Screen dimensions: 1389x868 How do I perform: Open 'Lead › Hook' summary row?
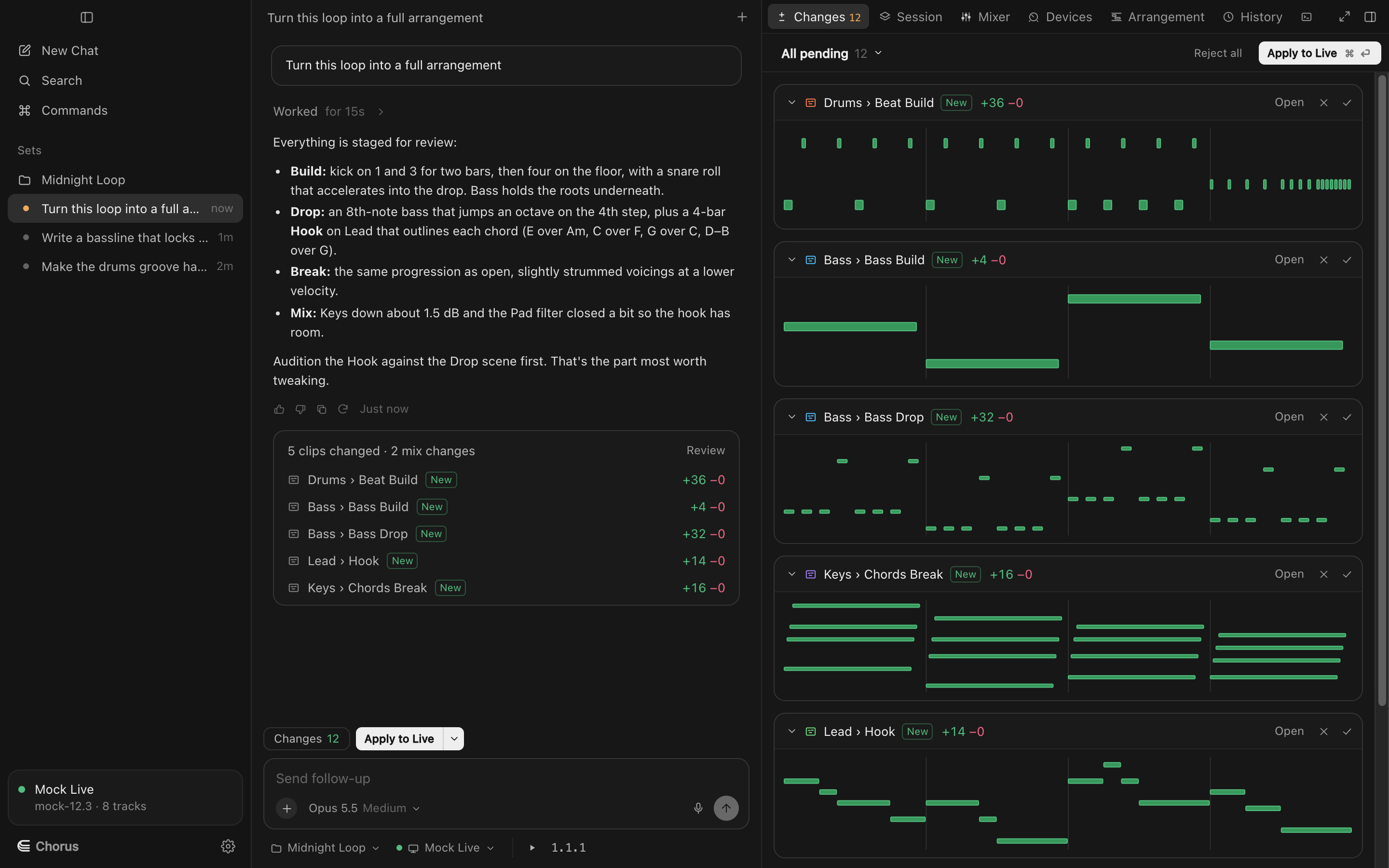coord(506,561)
